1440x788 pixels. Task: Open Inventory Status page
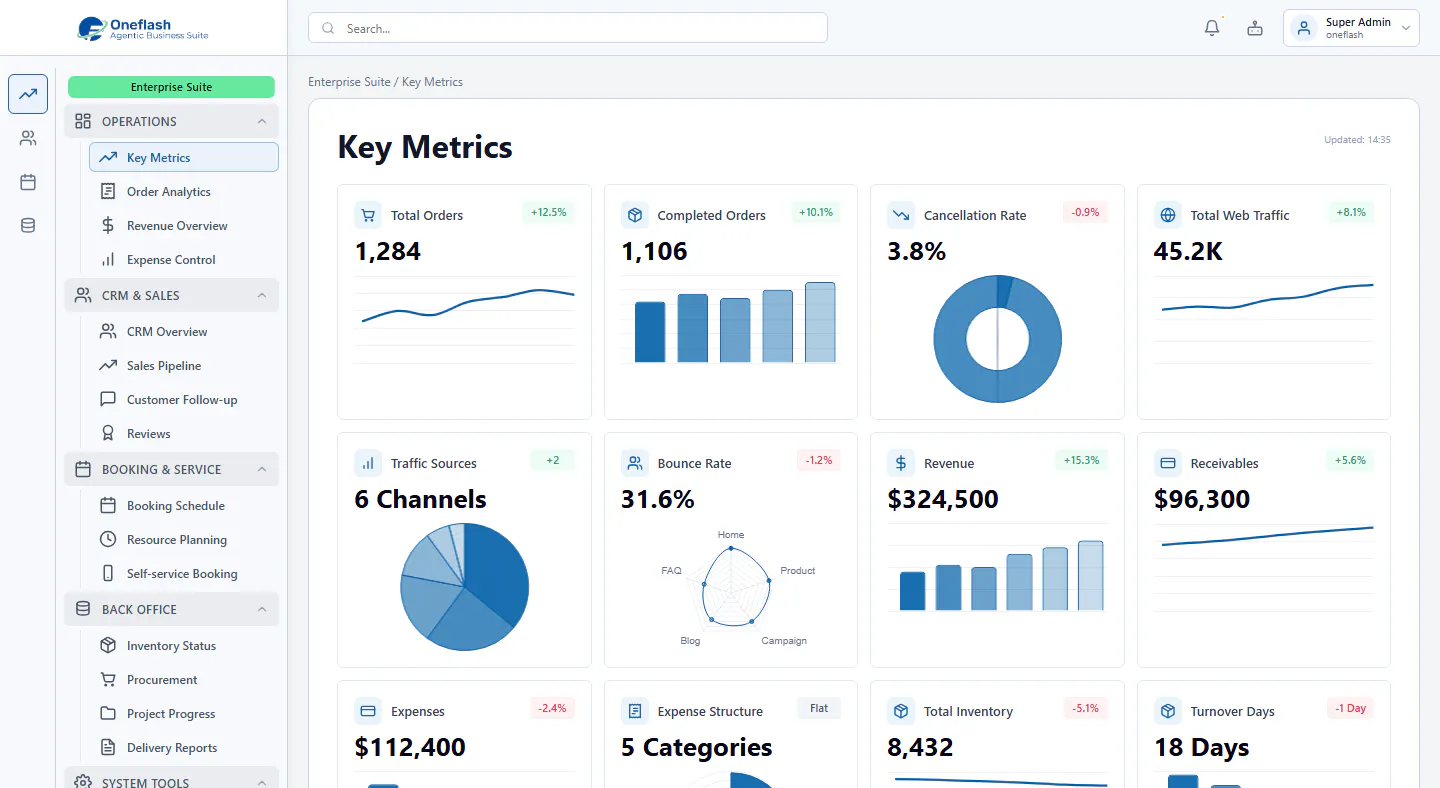(x=184, y=645)
